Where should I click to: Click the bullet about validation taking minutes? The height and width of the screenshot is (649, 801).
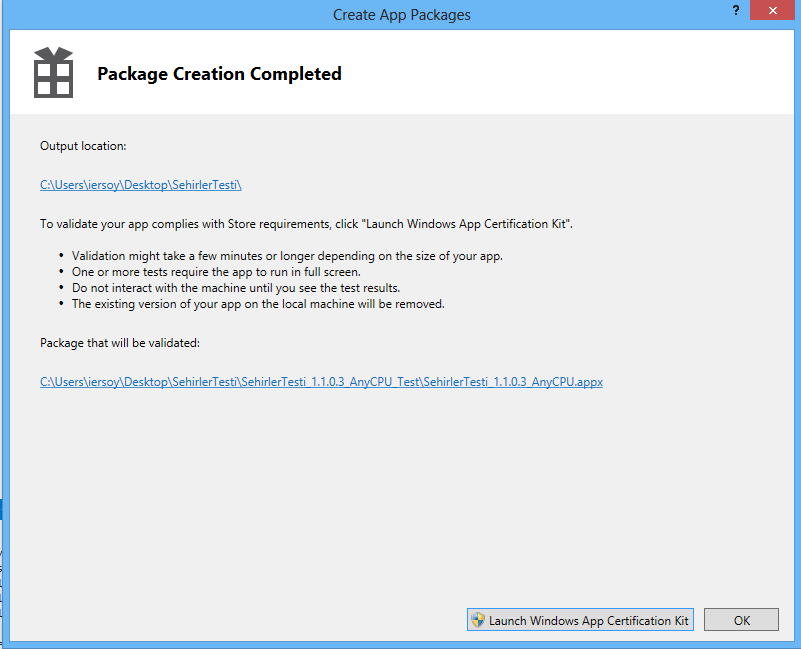pyautogui.click(x=287, y=256)
